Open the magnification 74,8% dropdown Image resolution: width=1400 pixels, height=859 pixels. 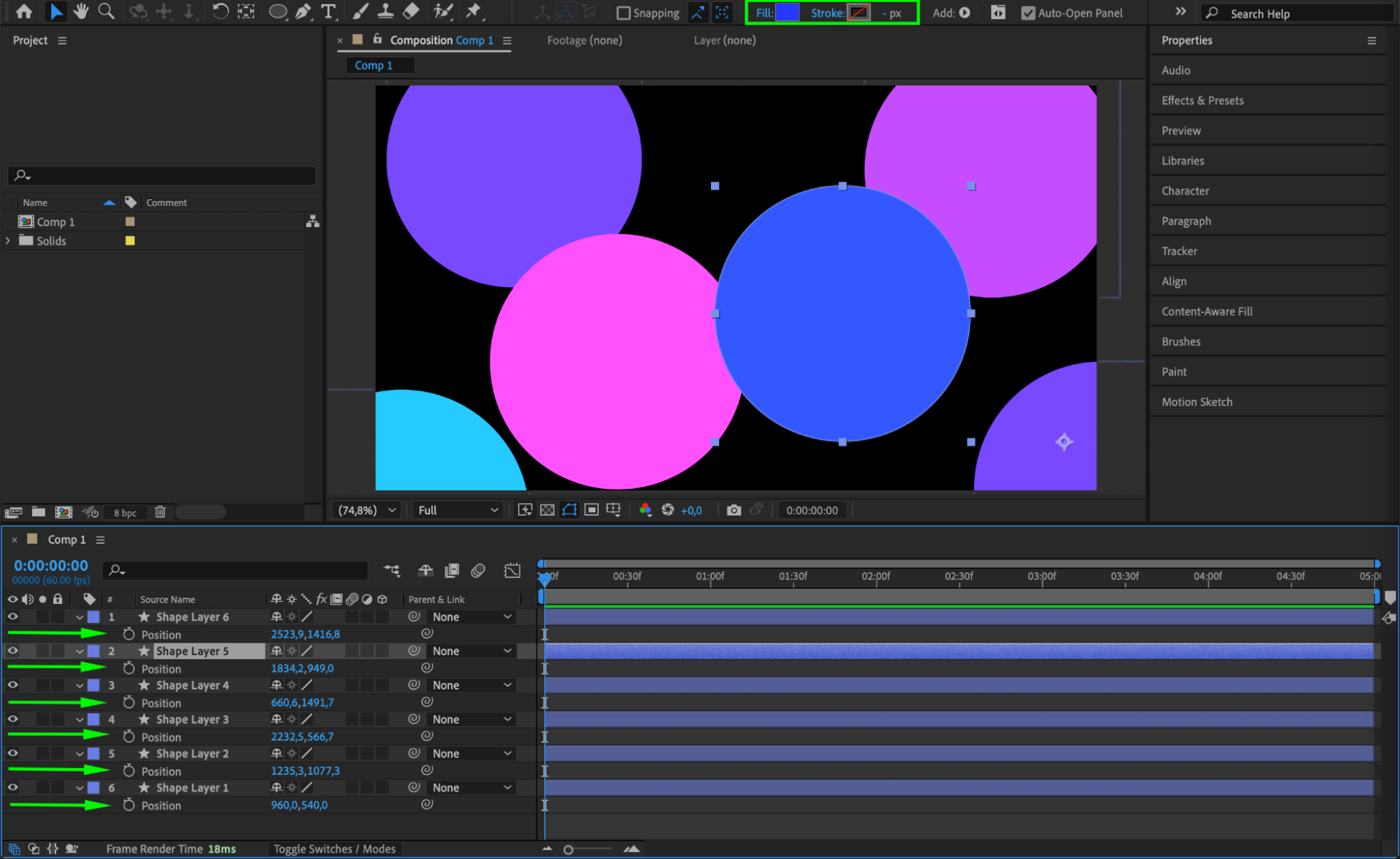[367, 510]
